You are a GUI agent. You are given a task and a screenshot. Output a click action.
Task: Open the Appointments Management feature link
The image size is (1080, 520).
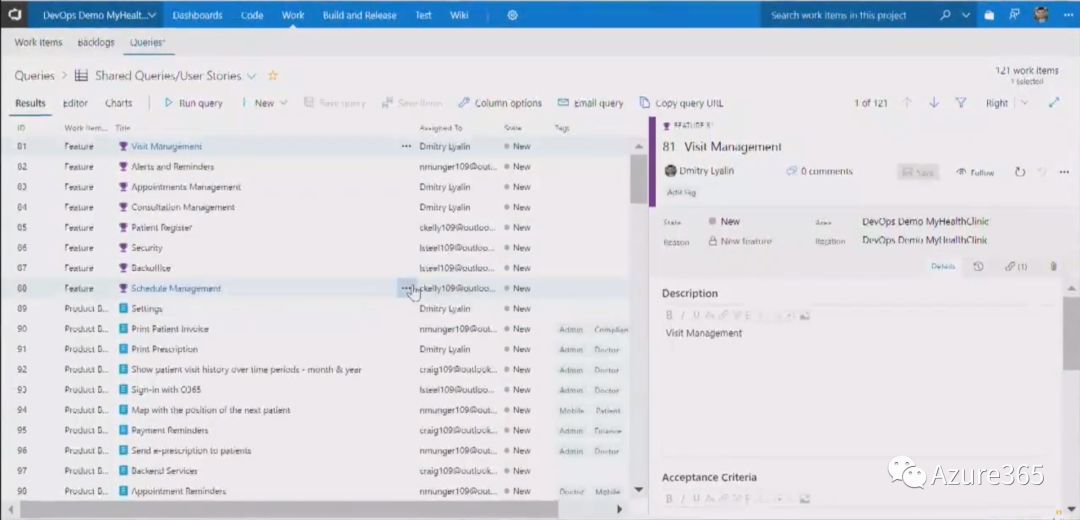[186, 187]
